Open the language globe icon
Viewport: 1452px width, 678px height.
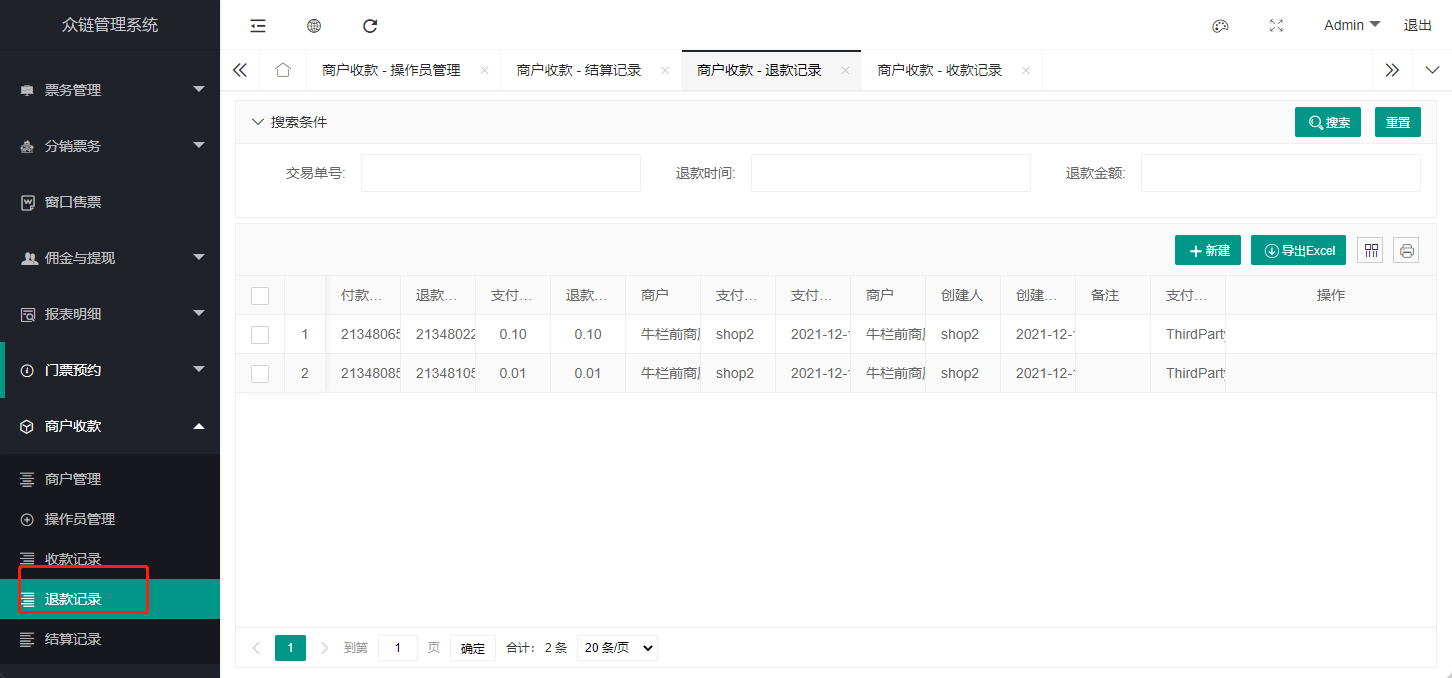point(314,25)
